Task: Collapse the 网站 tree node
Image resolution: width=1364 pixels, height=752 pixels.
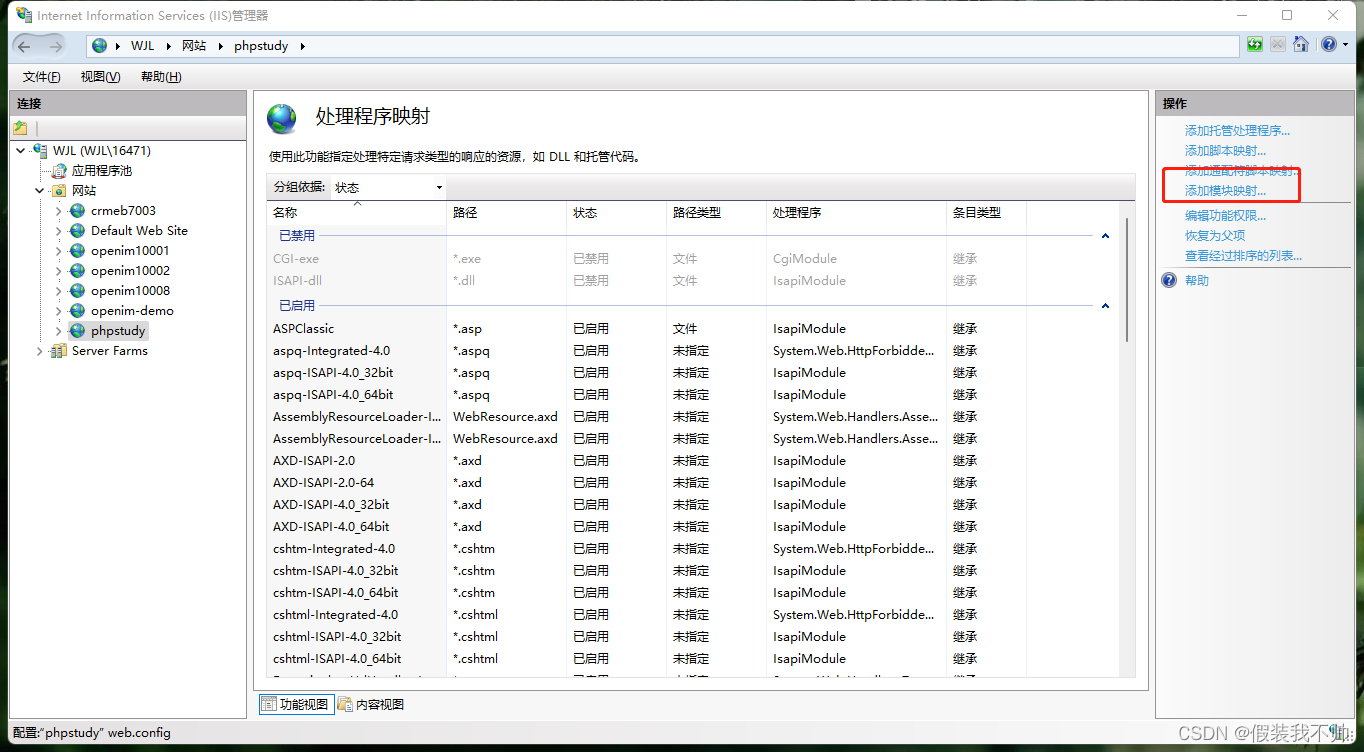Action: [40, 190]
